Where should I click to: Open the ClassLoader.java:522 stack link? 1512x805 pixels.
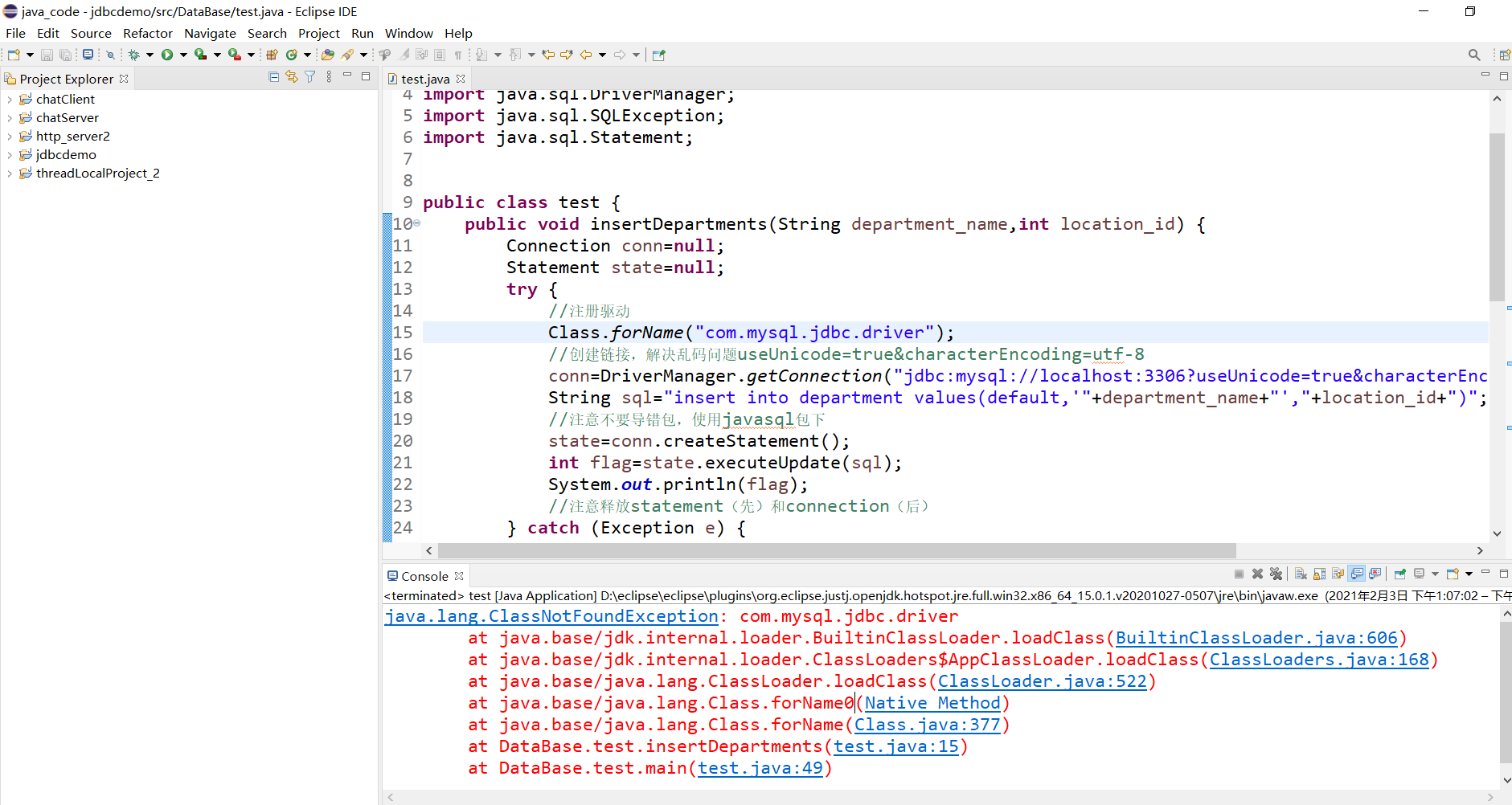point(1042,681)
